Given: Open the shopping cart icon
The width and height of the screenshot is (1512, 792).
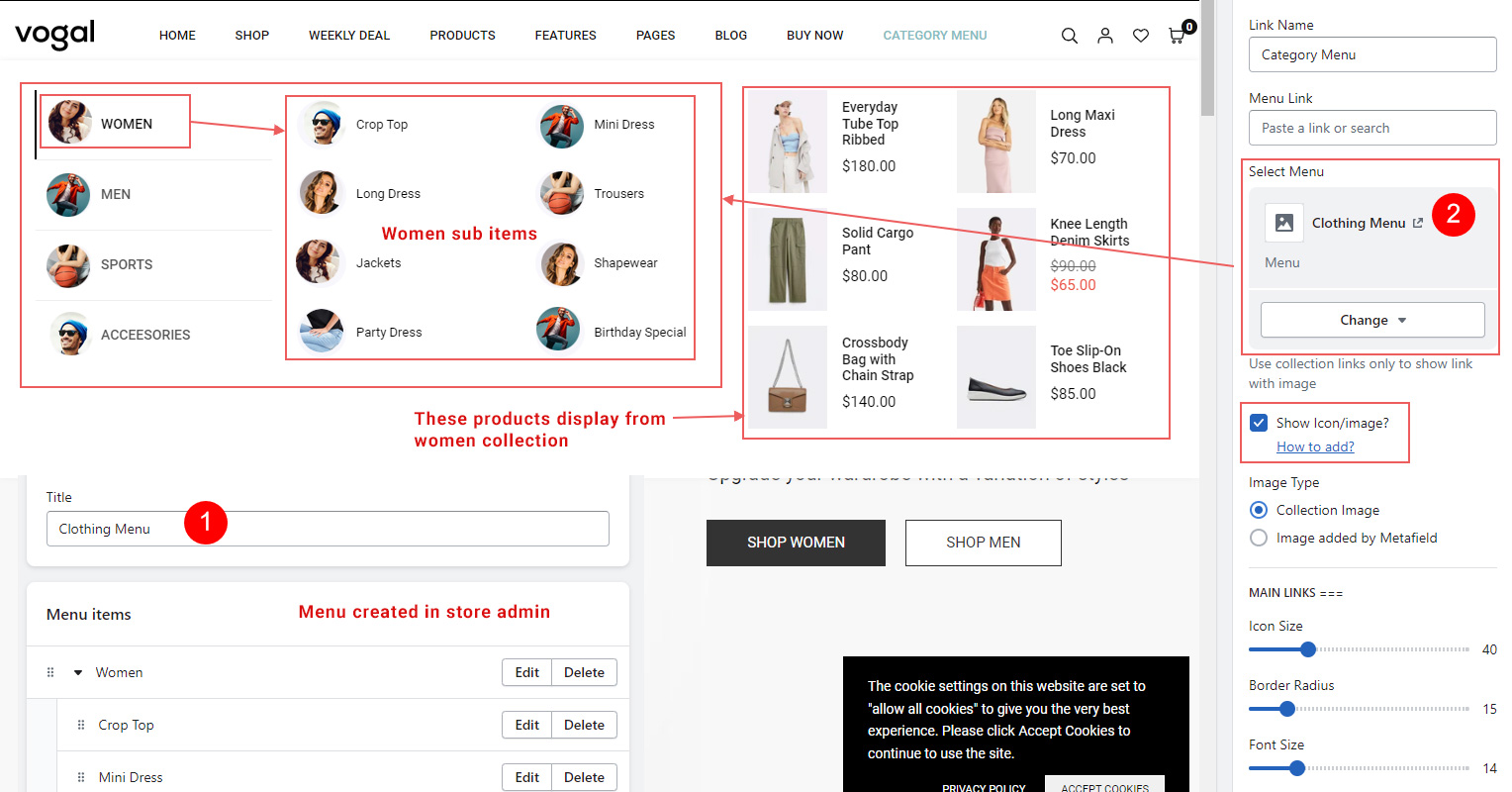Looking at the screenshot, I should (x=1177, y=36).
